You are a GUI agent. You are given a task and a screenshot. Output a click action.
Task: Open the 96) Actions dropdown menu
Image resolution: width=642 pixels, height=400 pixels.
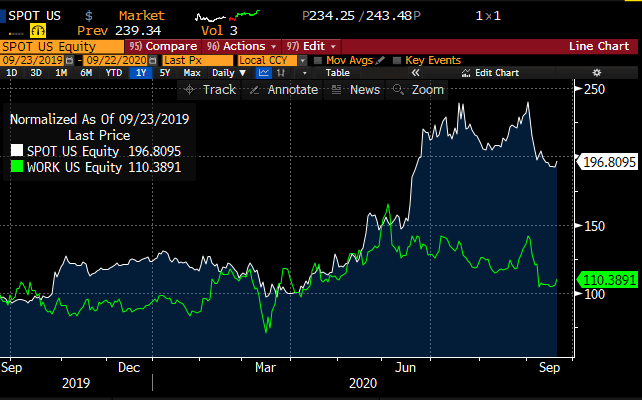click(x=240, y=46)
